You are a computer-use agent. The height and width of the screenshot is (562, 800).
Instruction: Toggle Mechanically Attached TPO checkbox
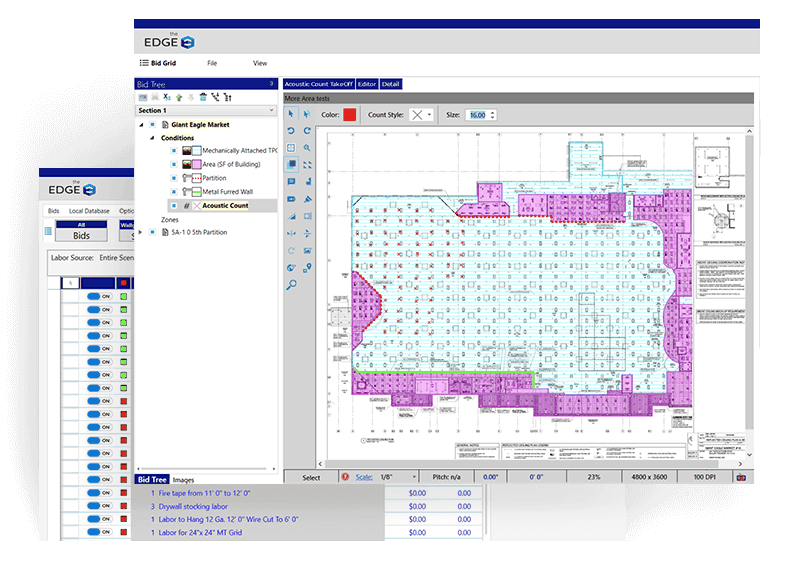click(173, 150)
